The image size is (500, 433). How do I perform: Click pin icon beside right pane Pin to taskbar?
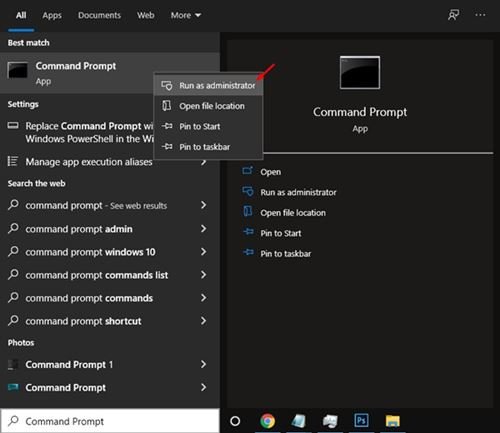click(x=248, y=252)
